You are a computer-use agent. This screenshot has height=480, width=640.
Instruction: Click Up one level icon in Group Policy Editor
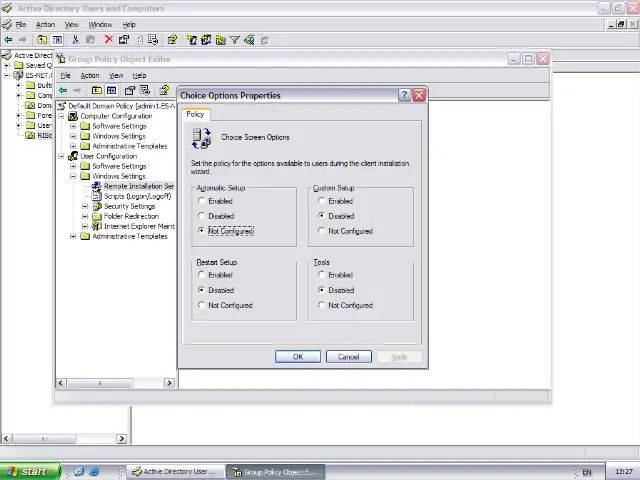tap(97, 90)
